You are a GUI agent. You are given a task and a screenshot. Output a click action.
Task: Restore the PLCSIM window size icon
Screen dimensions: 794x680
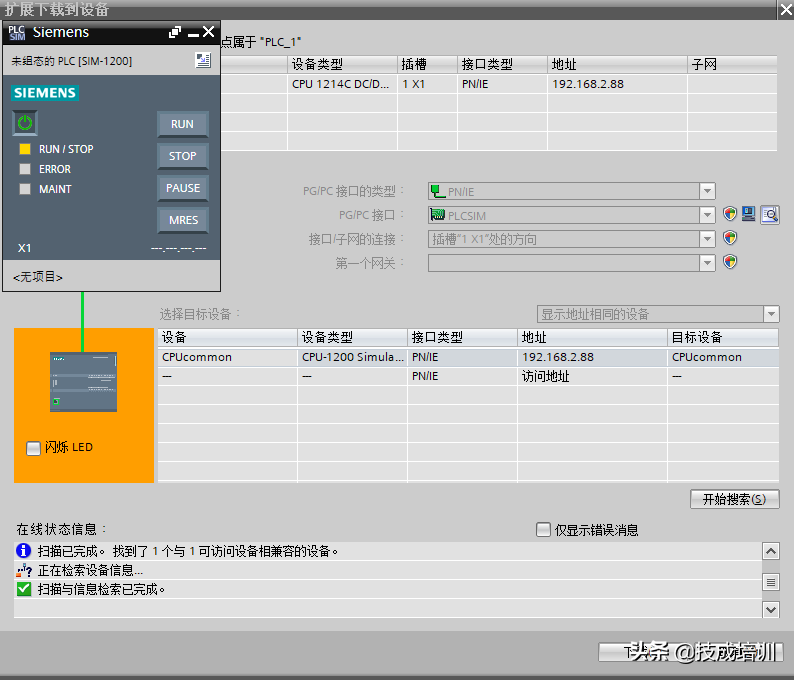pos(175,32)
